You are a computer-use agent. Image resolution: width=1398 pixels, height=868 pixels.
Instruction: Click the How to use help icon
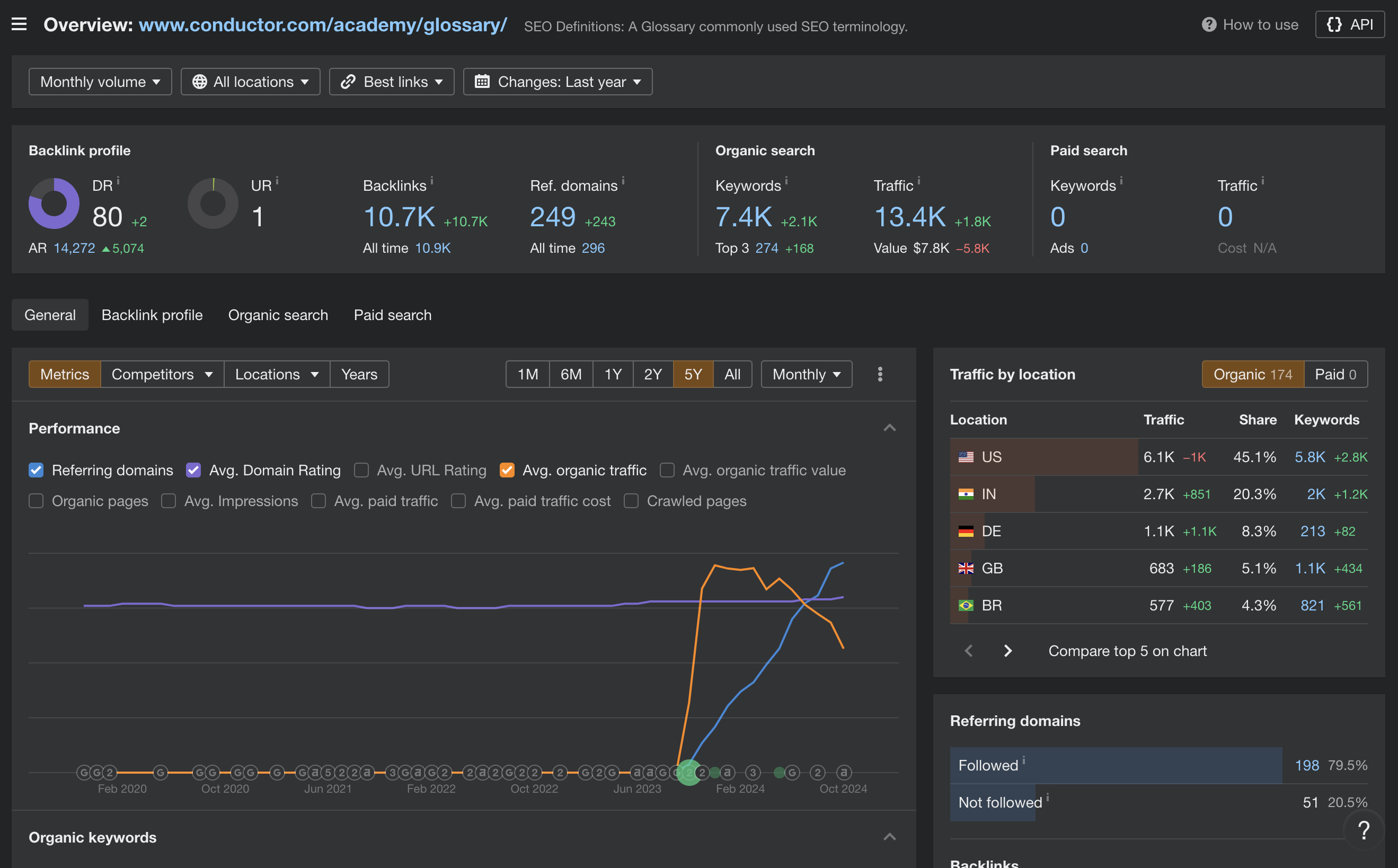click(1208, 25)
